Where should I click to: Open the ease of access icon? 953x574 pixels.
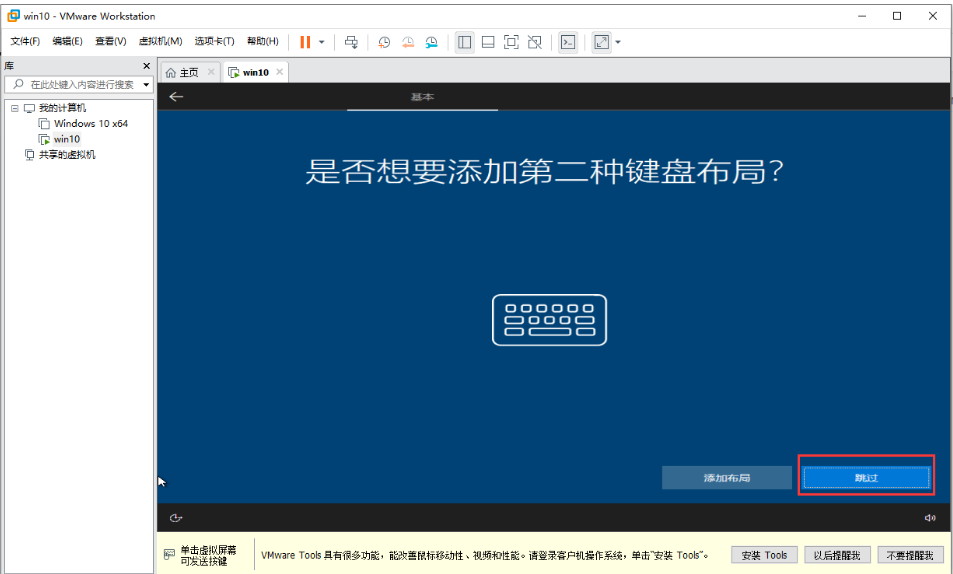(x=176, y=518)
